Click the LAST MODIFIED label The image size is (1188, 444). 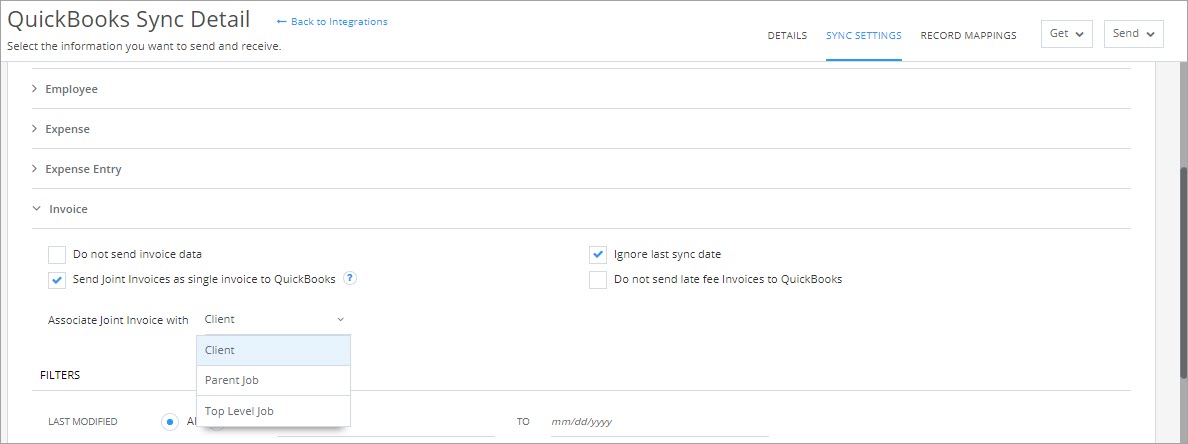coord(83,421)
